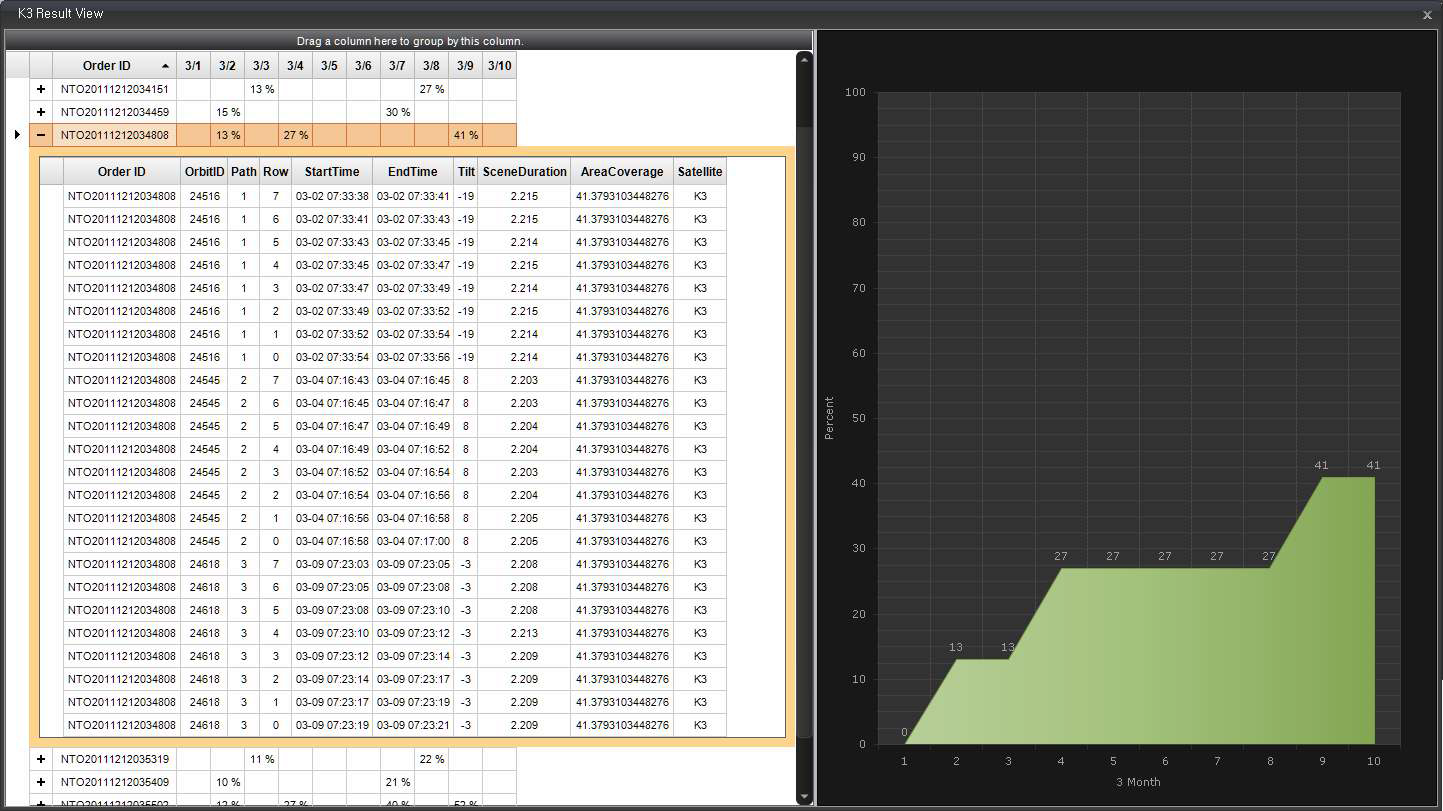This screenshot has height=811, width=1443.
Task: Close the K3 Result View window
Action: click(1427, 15)
